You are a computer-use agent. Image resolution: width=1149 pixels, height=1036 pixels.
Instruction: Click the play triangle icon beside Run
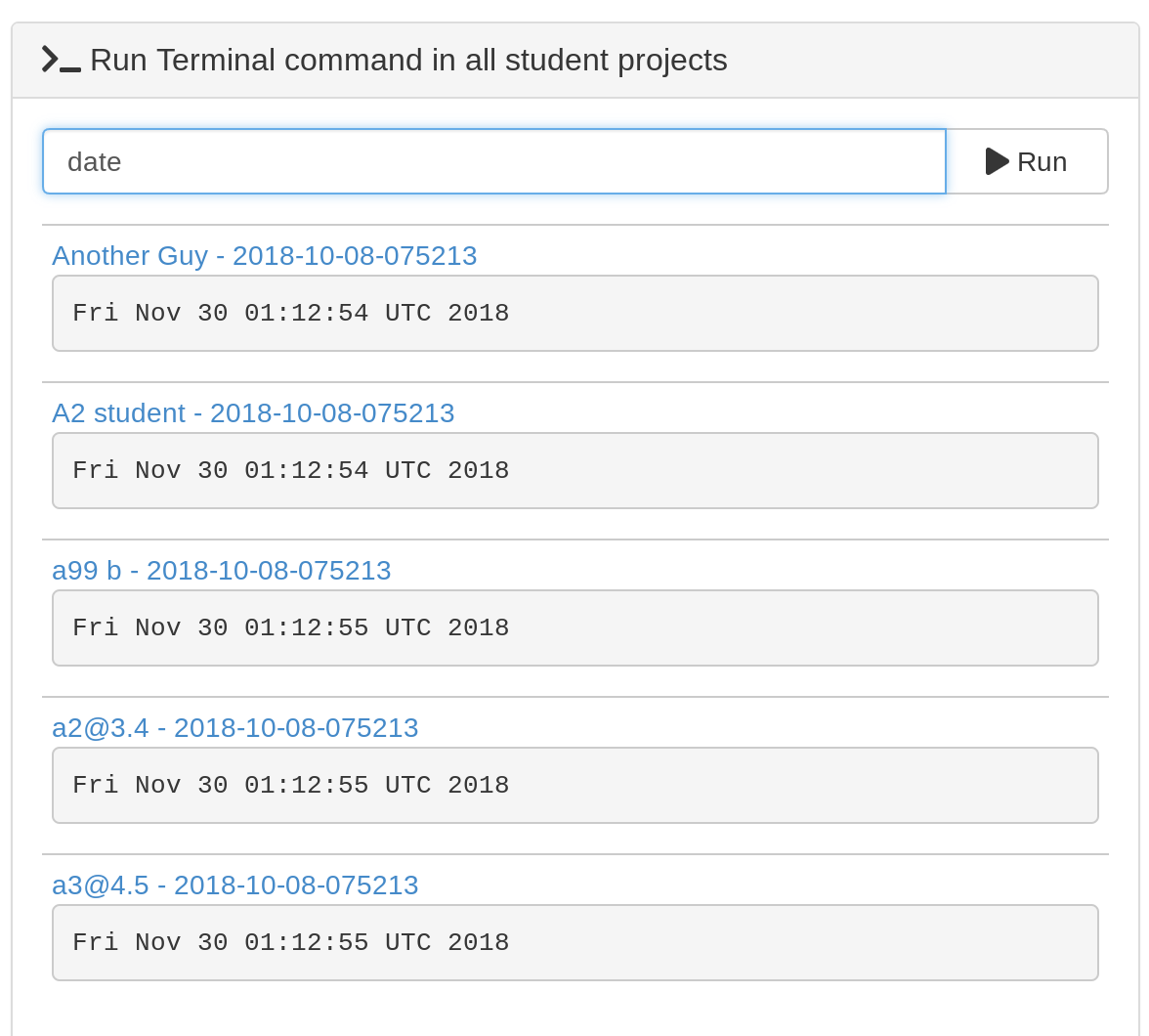(997, 161)
